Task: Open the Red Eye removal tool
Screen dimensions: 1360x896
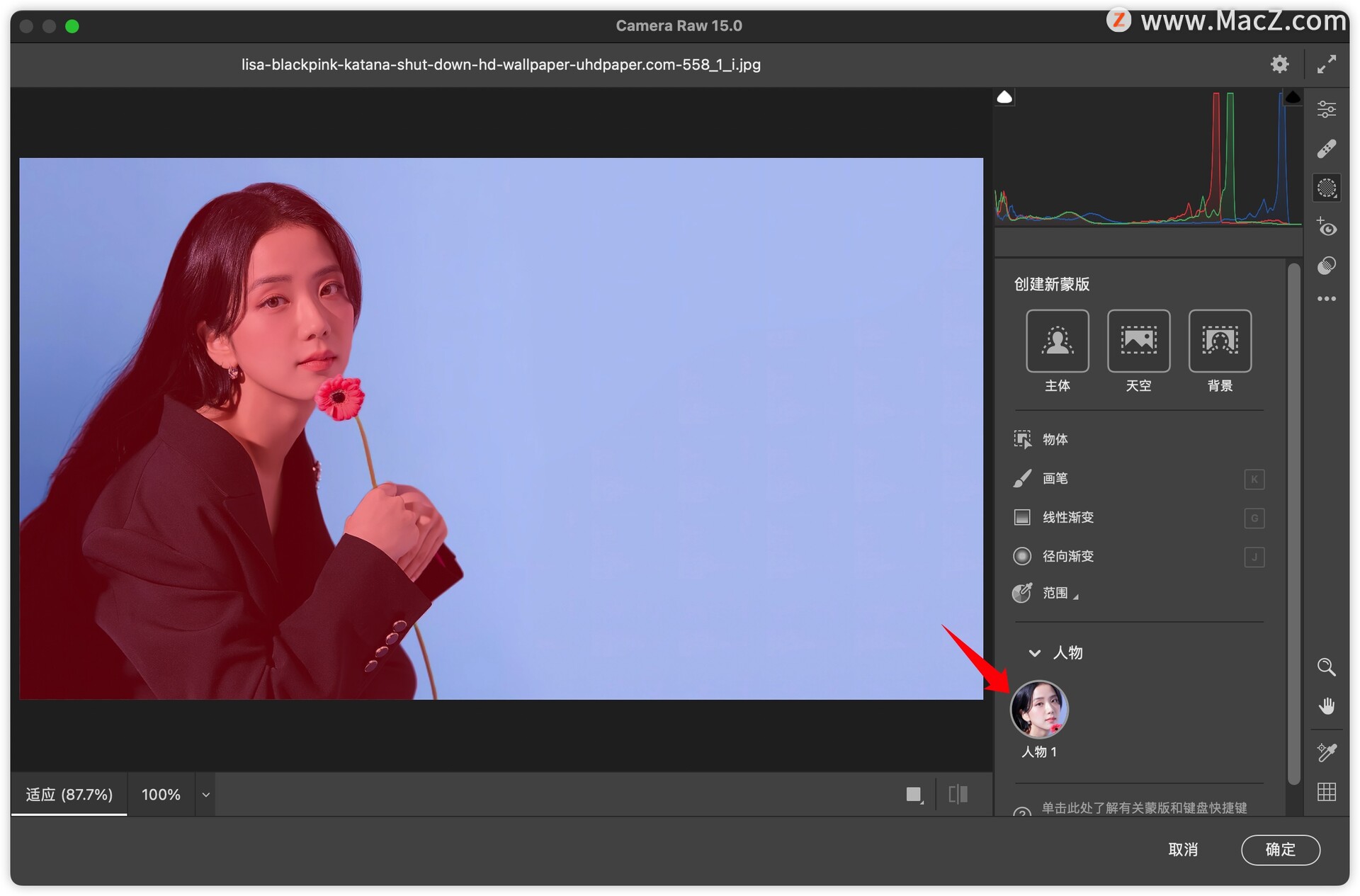Action: [1326, 227]
